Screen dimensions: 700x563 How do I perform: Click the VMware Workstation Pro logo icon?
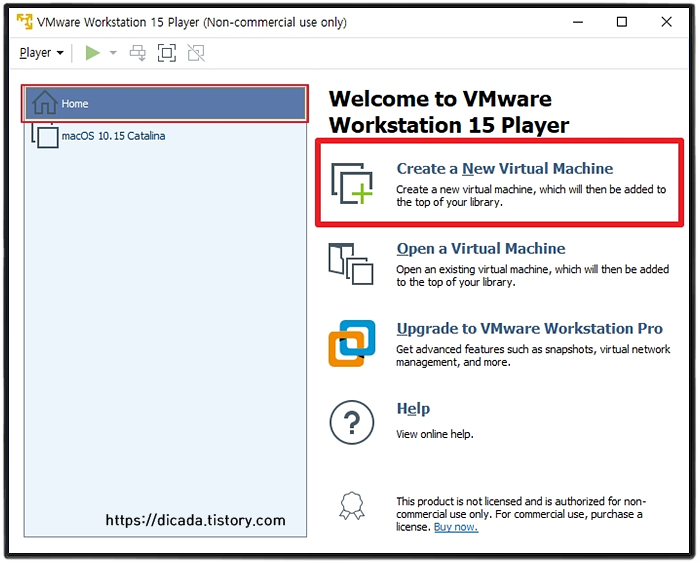tap(352, 343)
